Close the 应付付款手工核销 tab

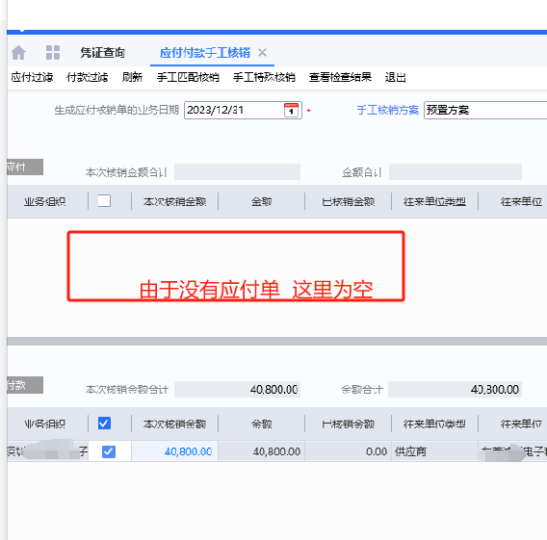262,53
